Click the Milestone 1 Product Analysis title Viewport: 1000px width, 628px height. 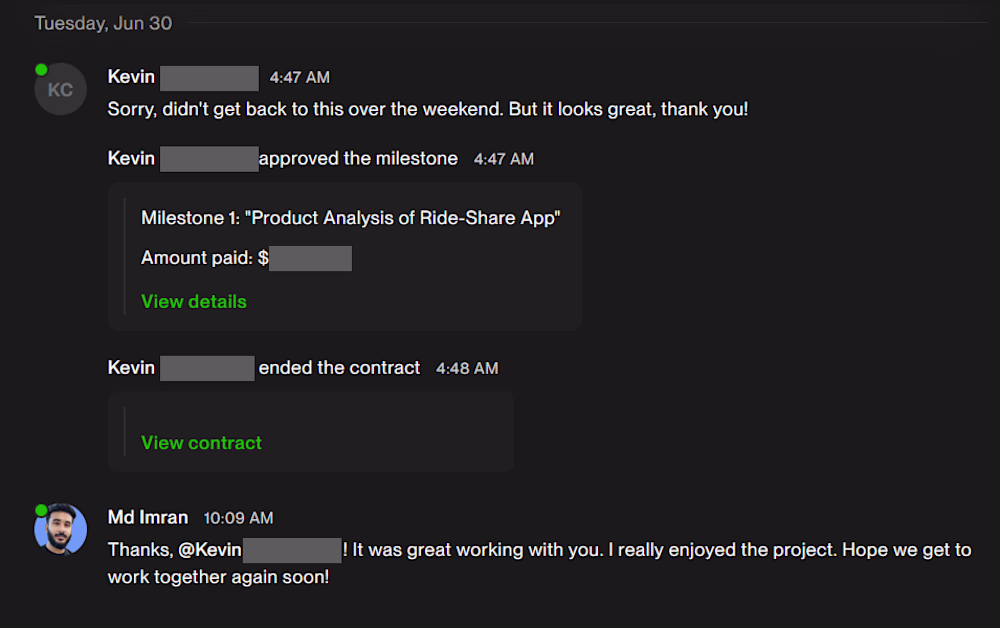tap(351, 218)
